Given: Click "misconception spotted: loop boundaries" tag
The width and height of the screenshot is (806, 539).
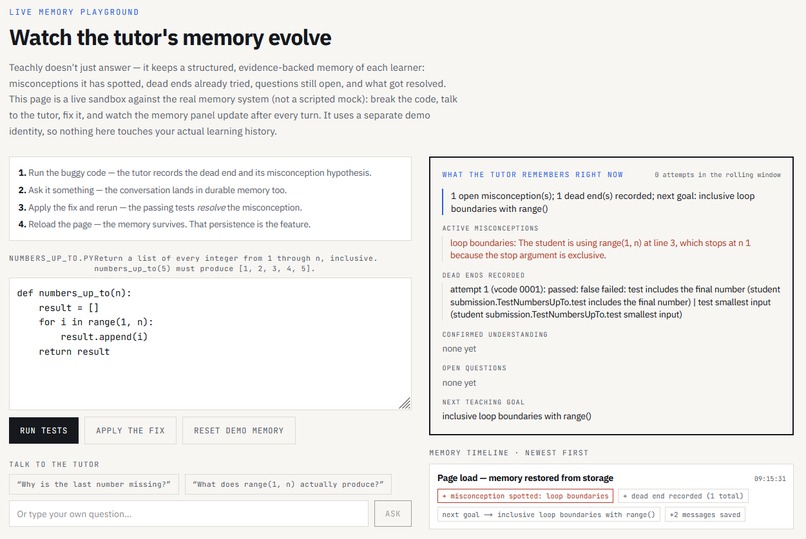Looking at the screenshot, I should point(525,496).
